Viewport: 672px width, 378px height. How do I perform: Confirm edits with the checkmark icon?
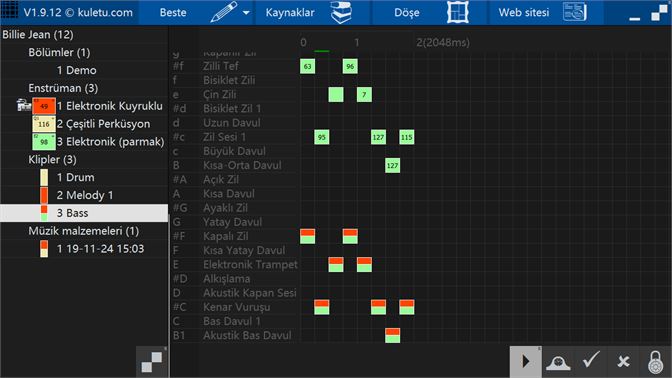pos(591,360)
